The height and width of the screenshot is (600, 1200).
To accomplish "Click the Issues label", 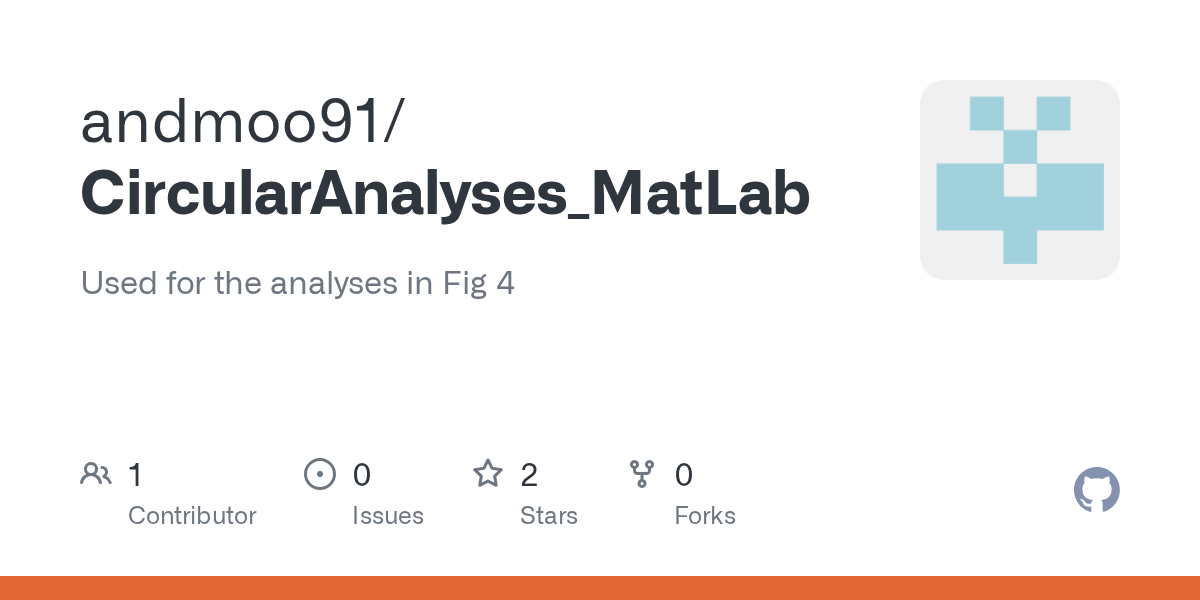I will coord(388,516).
